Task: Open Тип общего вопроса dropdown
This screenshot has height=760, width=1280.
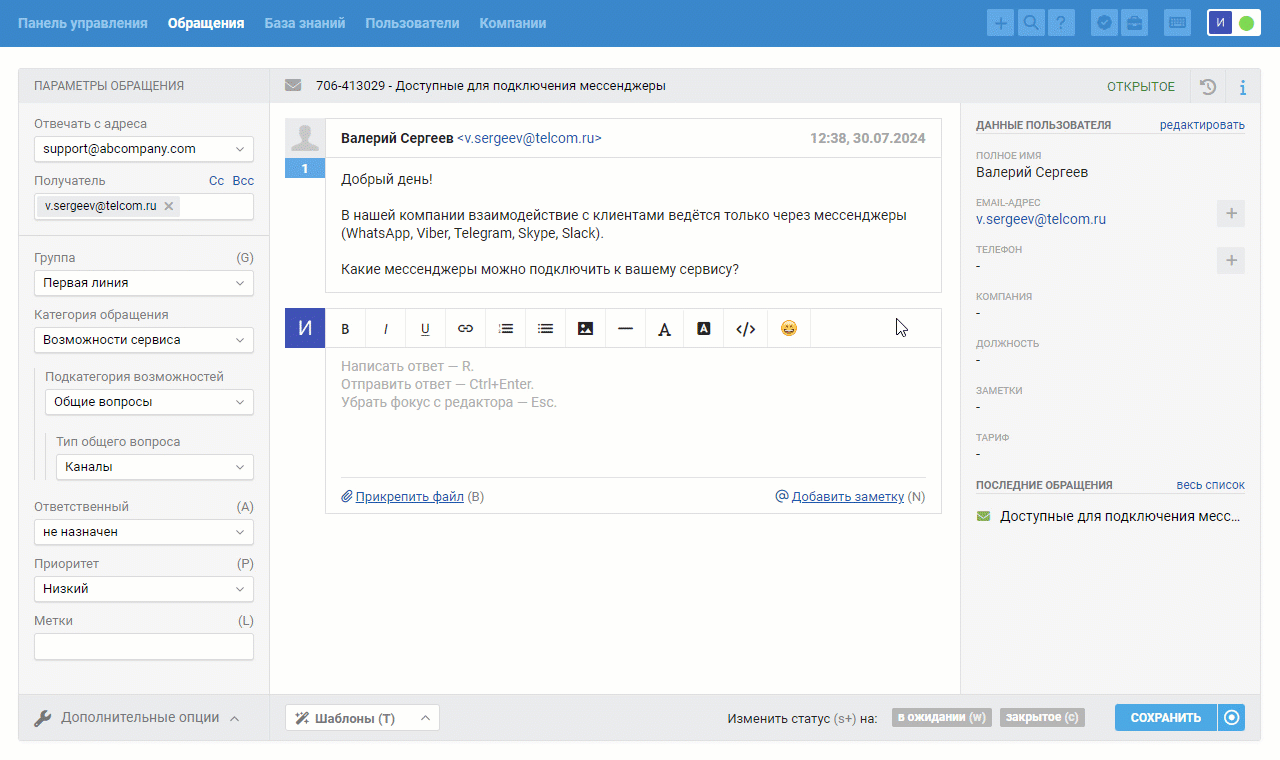Action: pos(155,467)
